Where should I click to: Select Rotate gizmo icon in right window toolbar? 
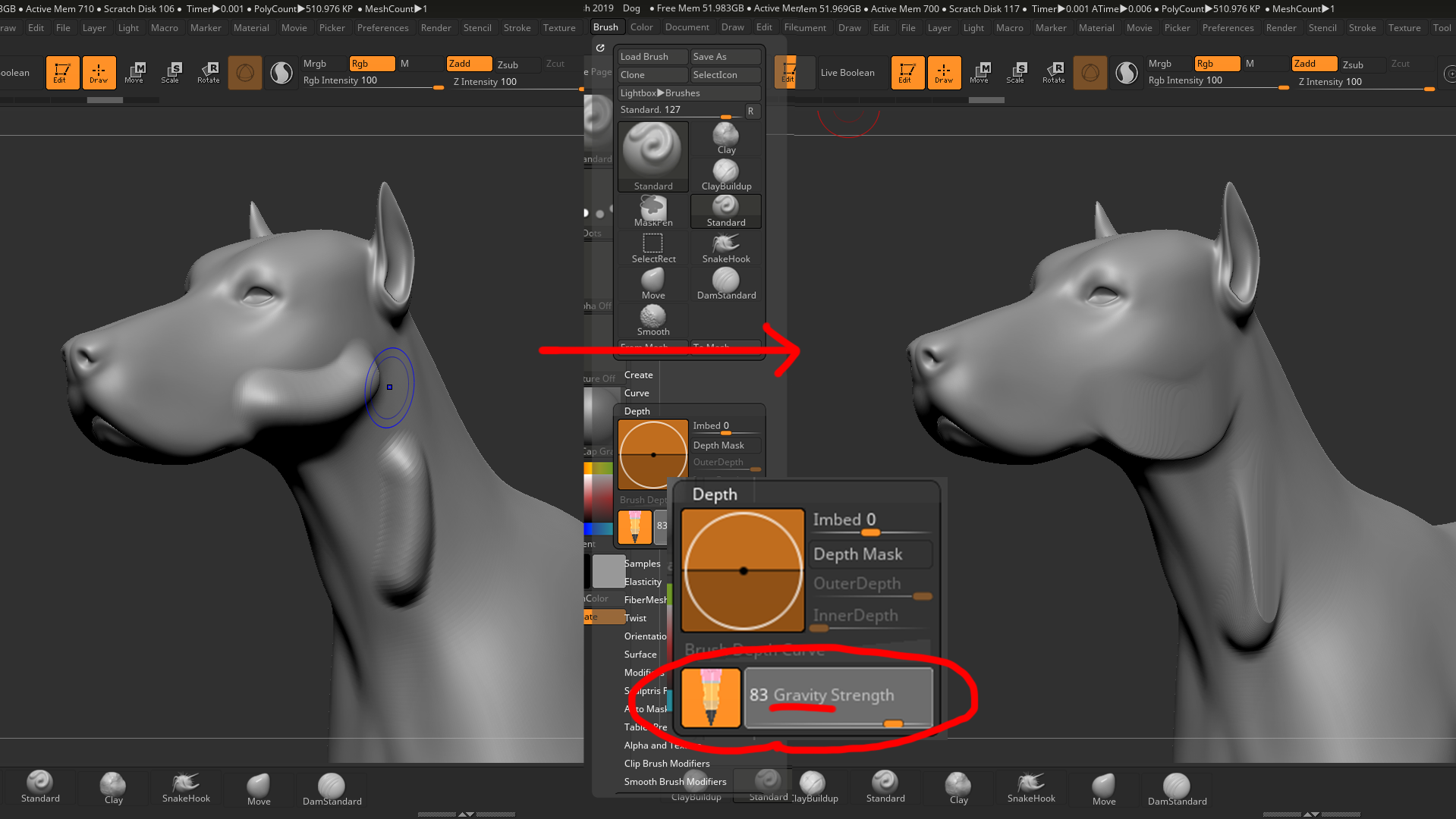(x=1053, y=73)
